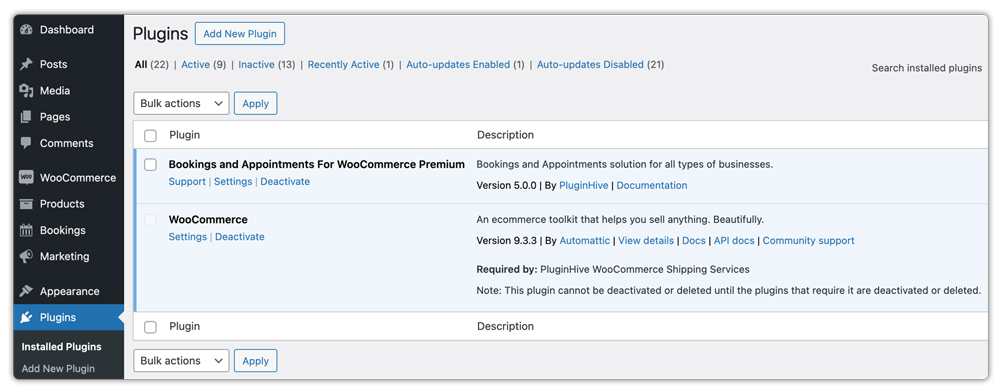This screenshot has width=1000, height=390.
Task: Click Plugin column label in footer
Action: pyautogui.click(x=184, y=326)
